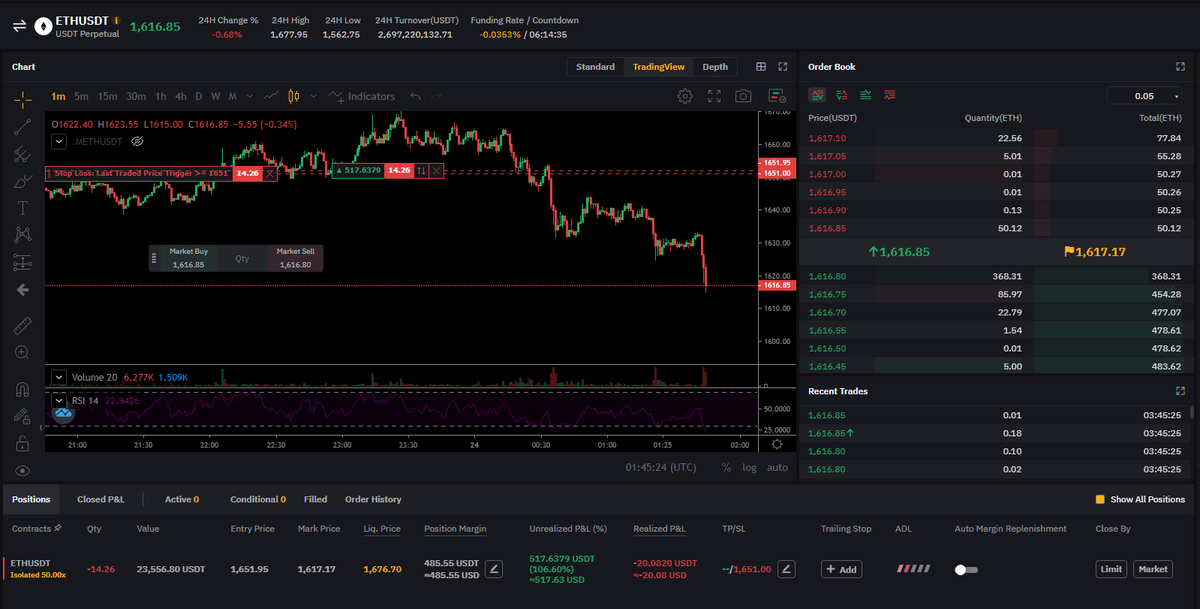Screen dimensions: 1200x609
Task: Open the ETHUSDT contract selector
Action: (x=84, y=20)
